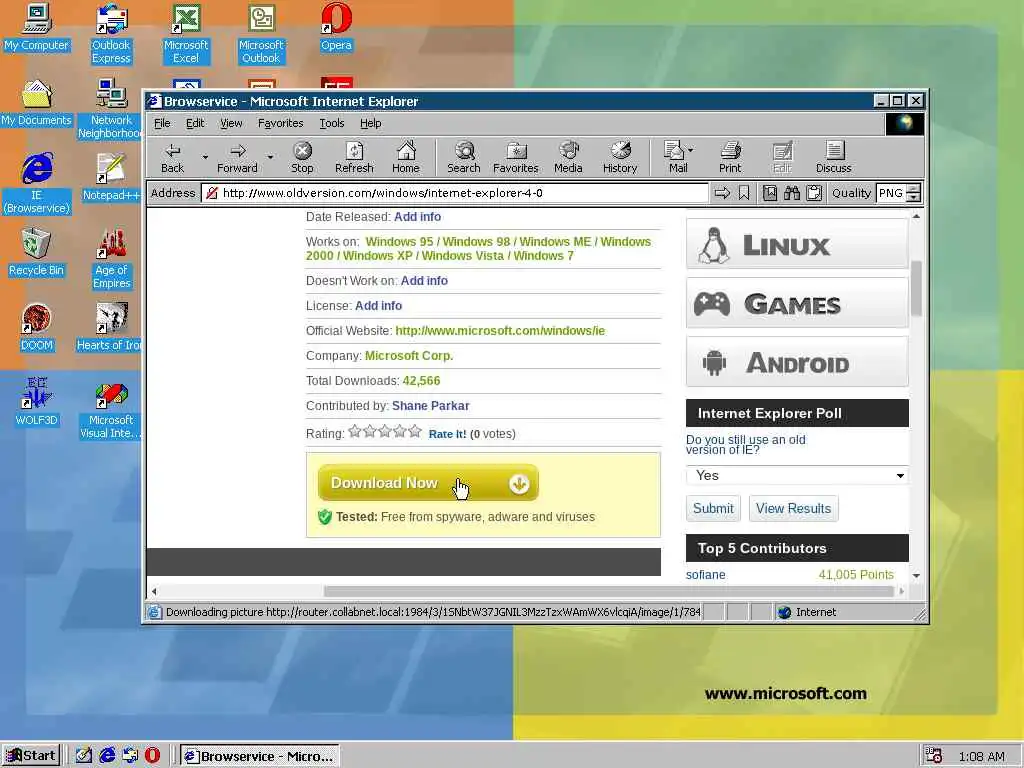Open the Media toolbar button
The height and width of the screenshot is (768, 1024).
click(x=568, y=158)
